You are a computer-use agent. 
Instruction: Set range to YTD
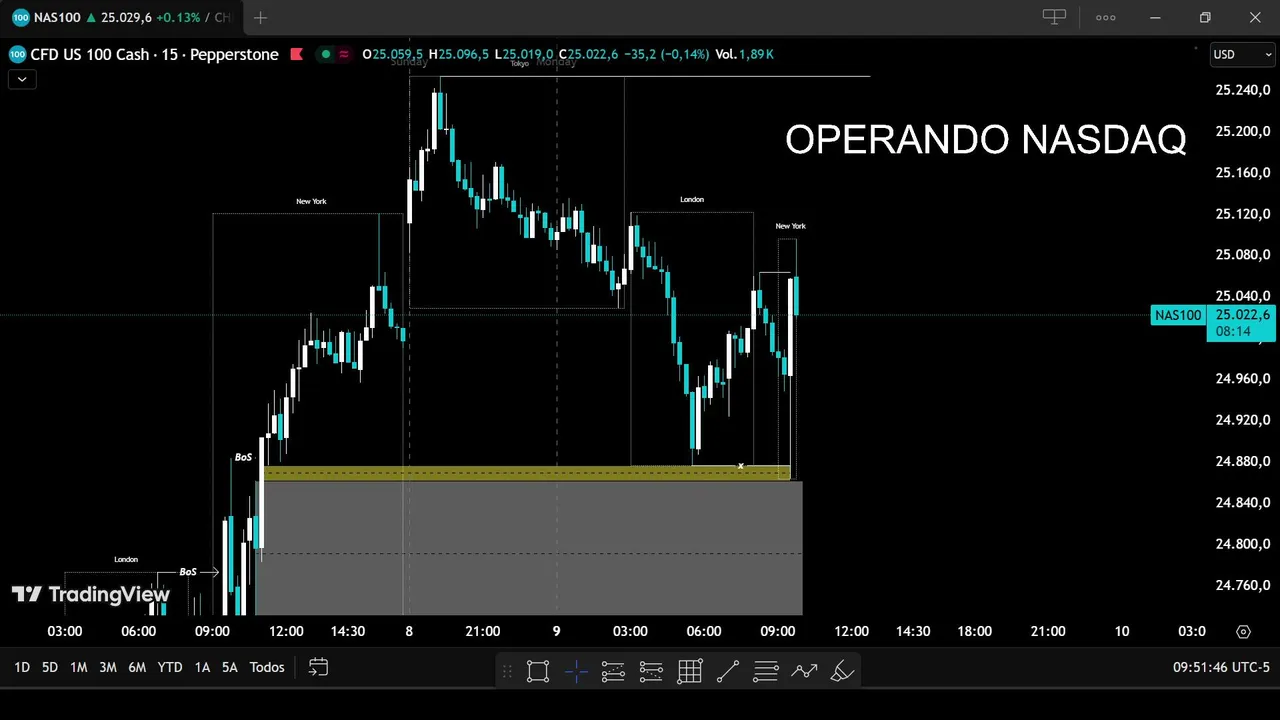(170, 667)
